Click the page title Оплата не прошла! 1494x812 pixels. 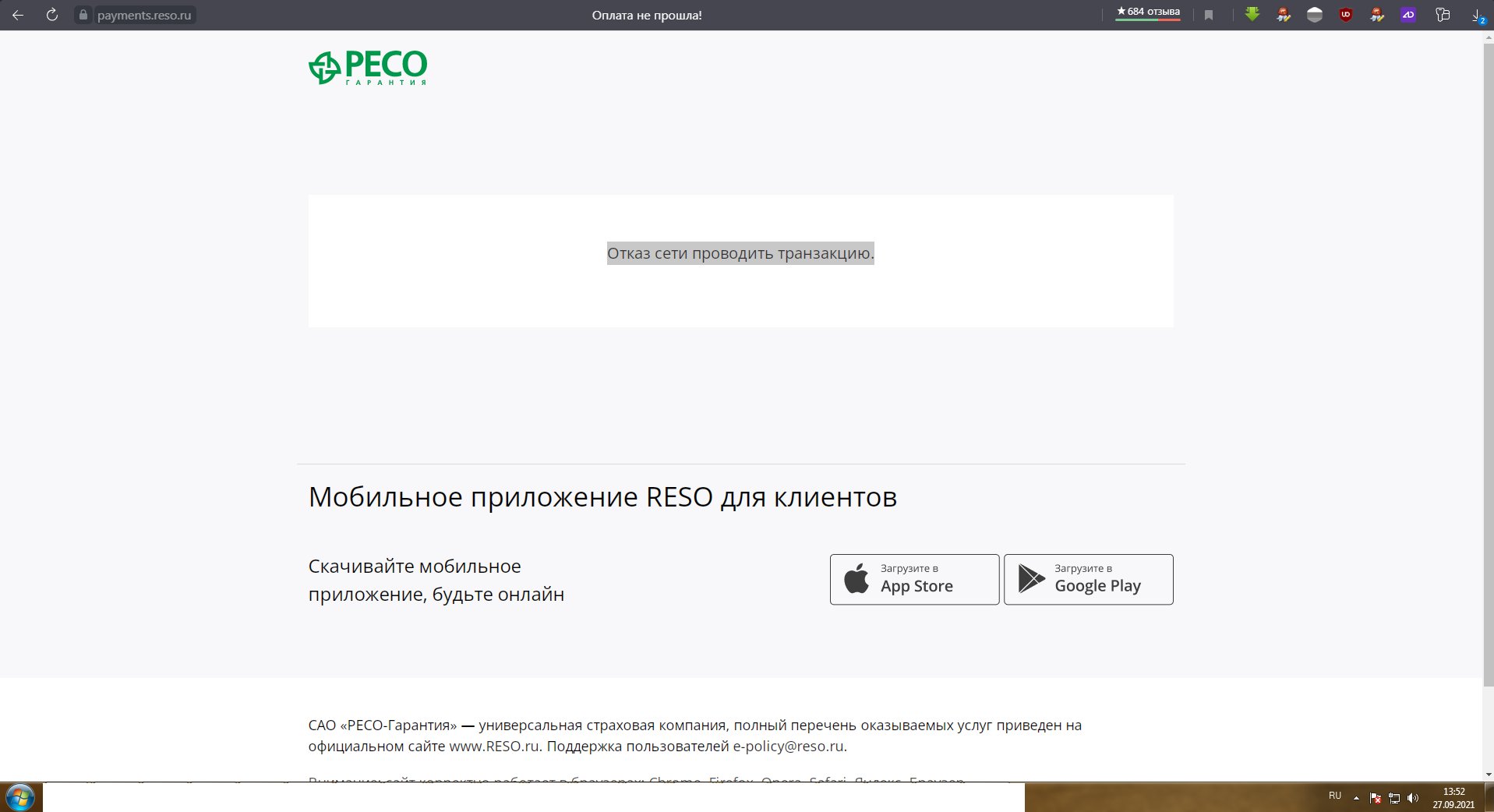pyautogui.click(x=647, y=15)
